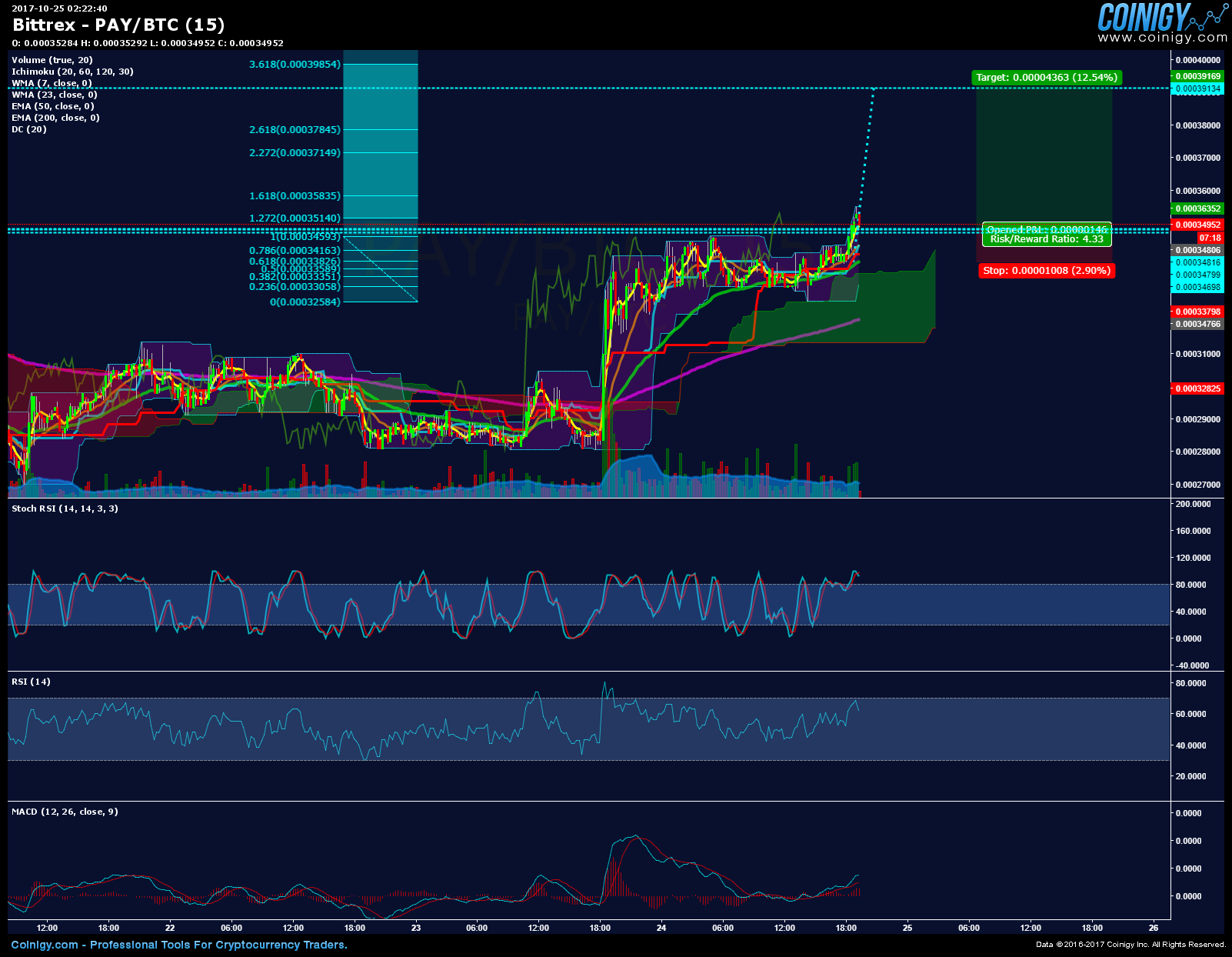Click the Bittrex - PAY/BTC (15) title
The height and width of the screenshot is (957, 1232).
coord(118,25)
